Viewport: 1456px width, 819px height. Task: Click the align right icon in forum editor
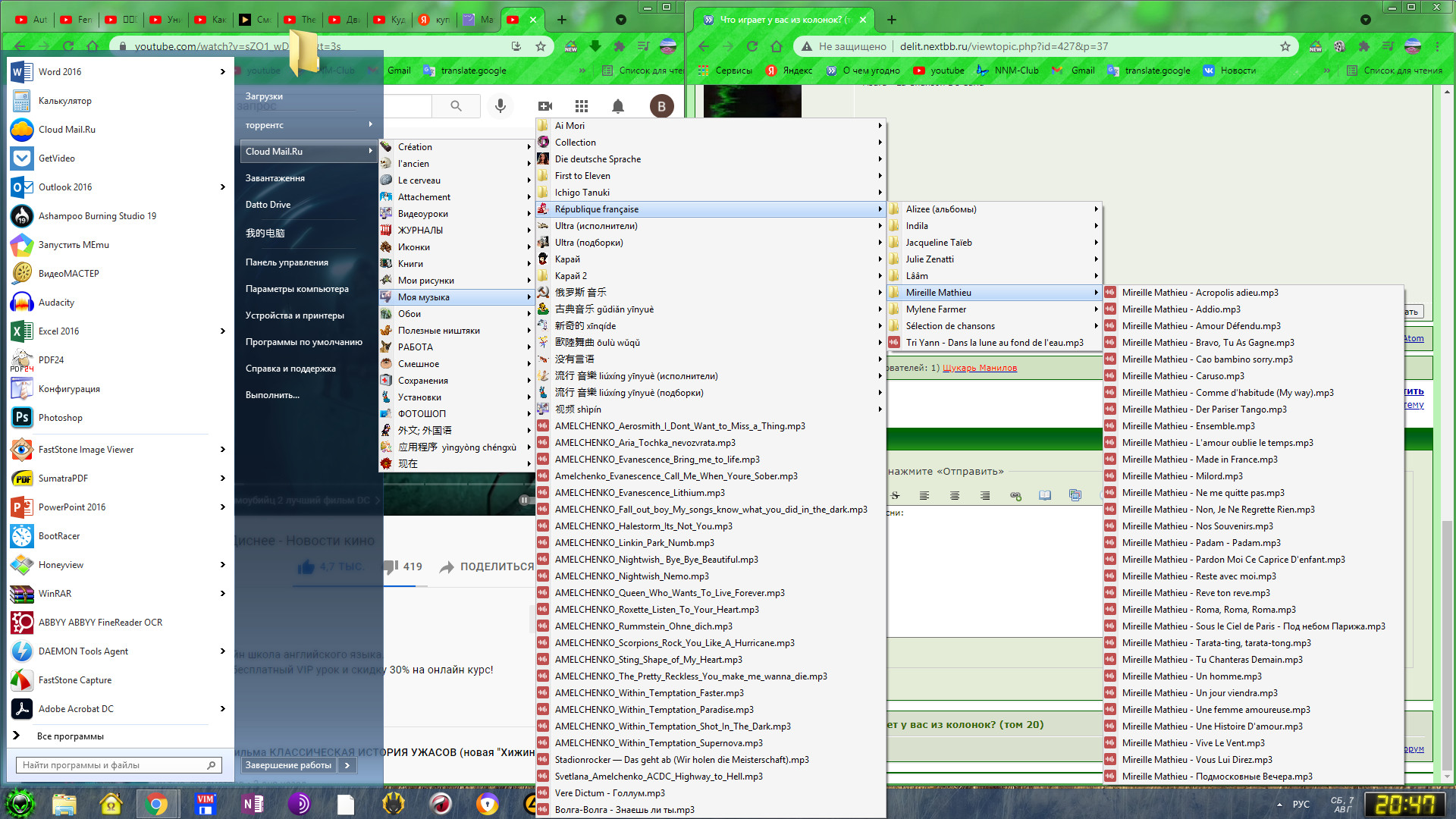[984, 496]
